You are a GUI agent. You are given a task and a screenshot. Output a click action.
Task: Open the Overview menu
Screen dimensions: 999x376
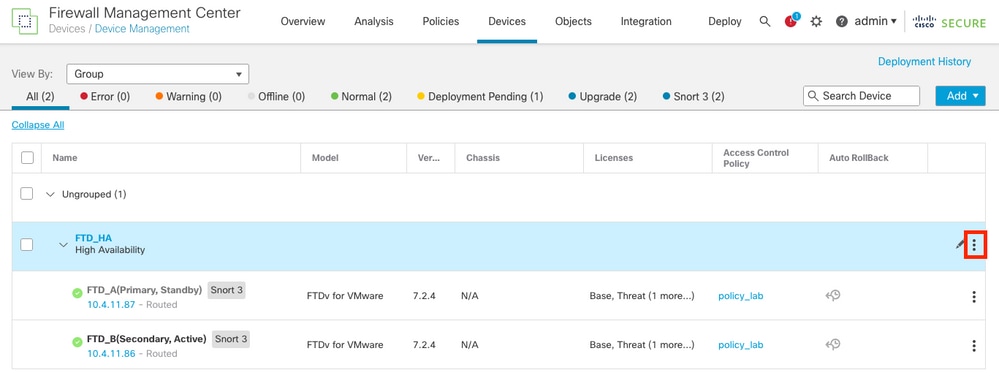tap(303, 21)
